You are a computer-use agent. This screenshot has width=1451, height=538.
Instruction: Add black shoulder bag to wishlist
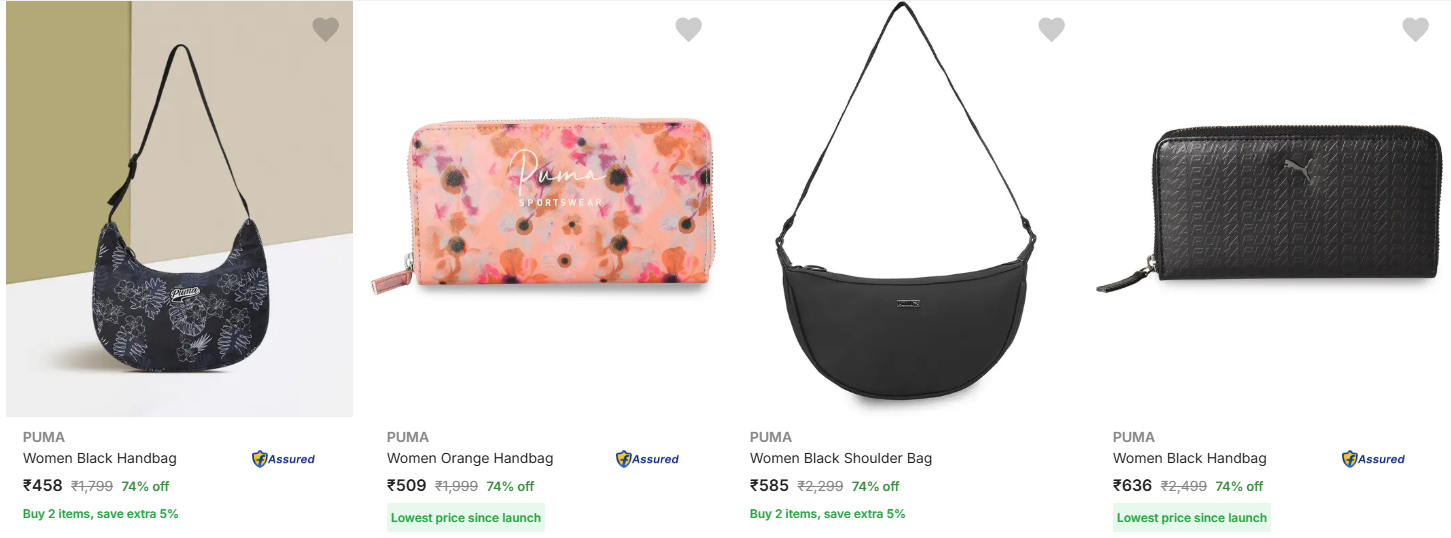coord(1052,30)
